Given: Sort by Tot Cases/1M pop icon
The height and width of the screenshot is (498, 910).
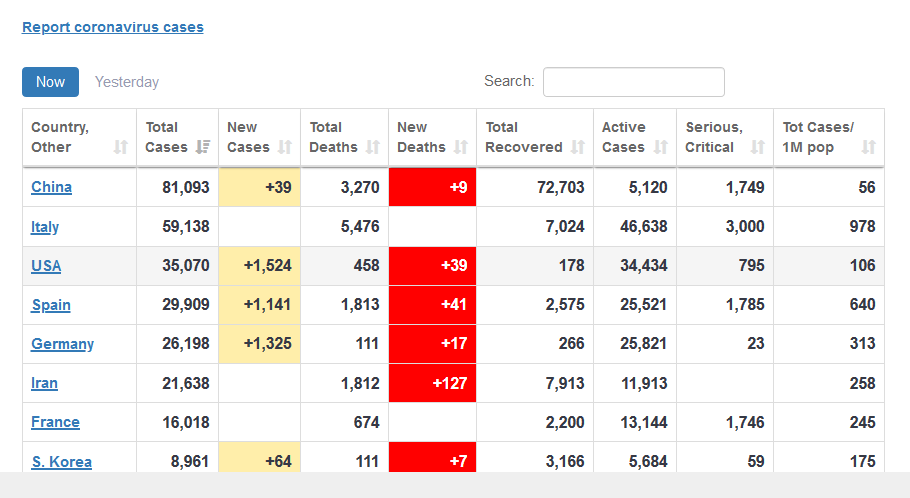Looking at the screenshot, I should pyautogui.click(x=868, y=147).
